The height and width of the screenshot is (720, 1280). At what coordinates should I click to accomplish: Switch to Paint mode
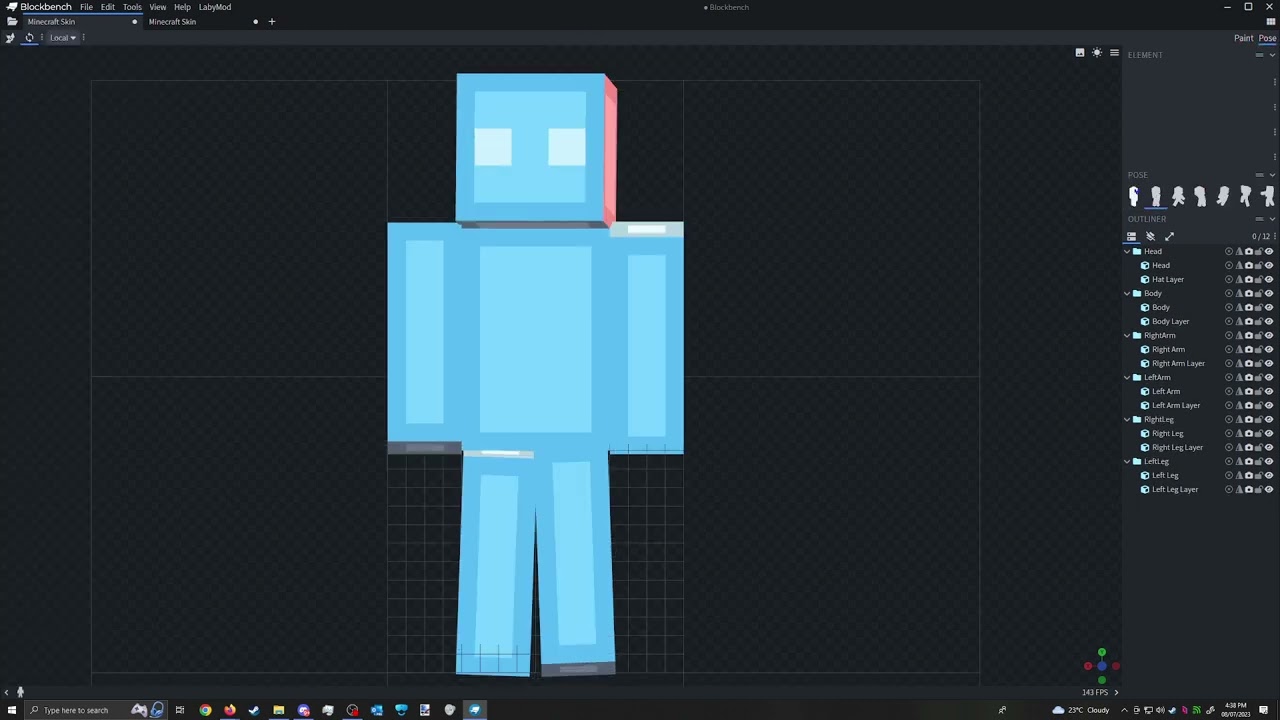click(x=1243, y=38)
